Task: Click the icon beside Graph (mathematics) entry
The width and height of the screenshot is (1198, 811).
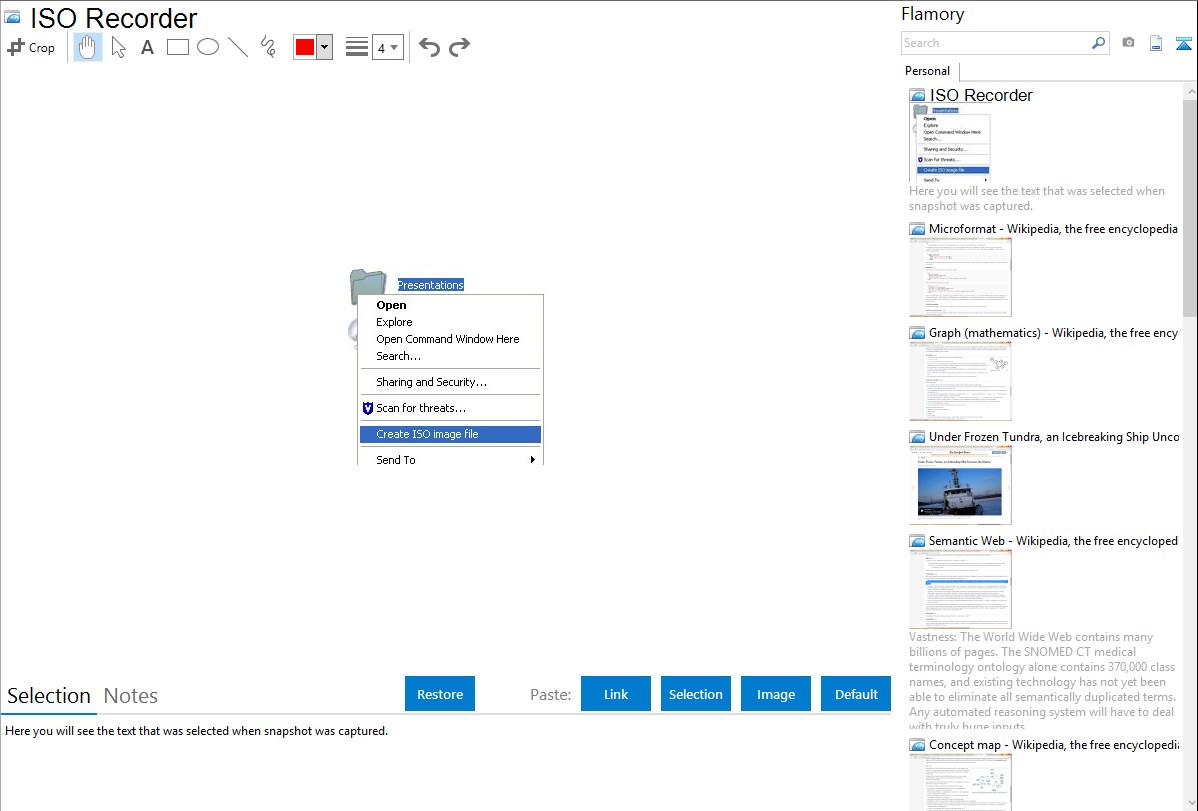Action: (x=917, y=333)
